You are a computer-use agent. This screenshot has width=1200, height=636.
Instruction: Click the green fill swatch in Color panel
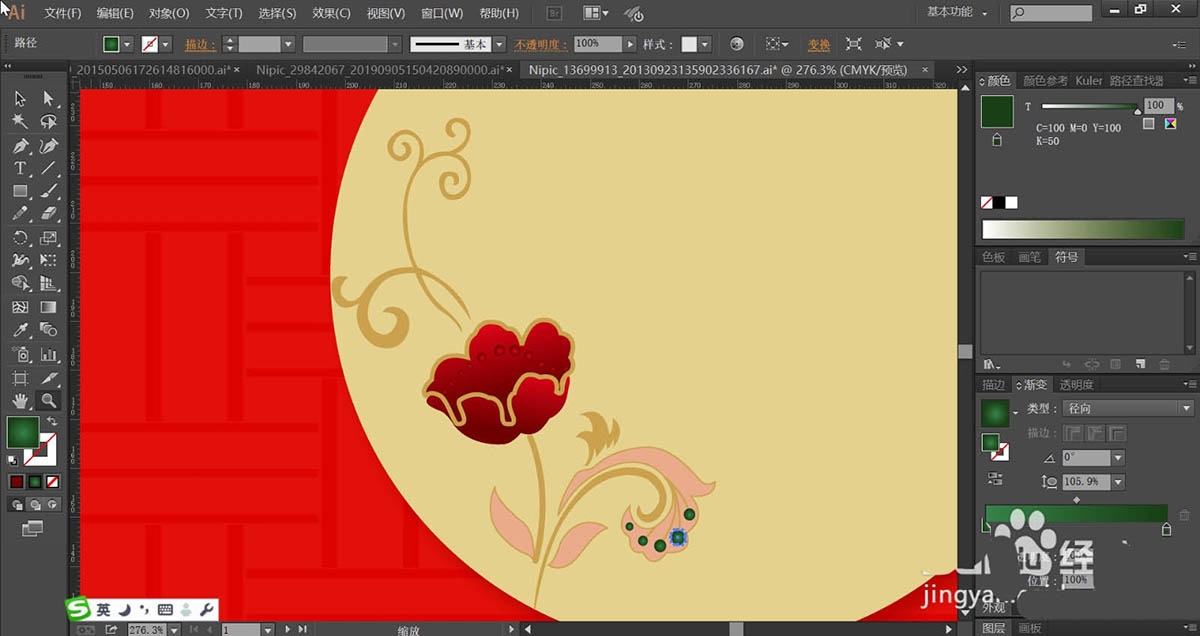[997, 112]
